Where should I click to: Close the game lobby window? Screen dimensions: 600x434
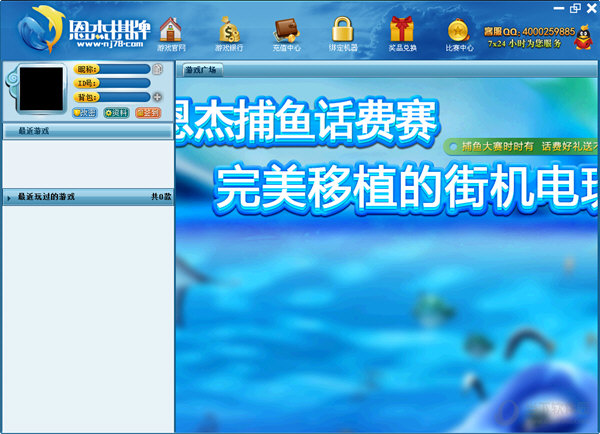(592, 8)
